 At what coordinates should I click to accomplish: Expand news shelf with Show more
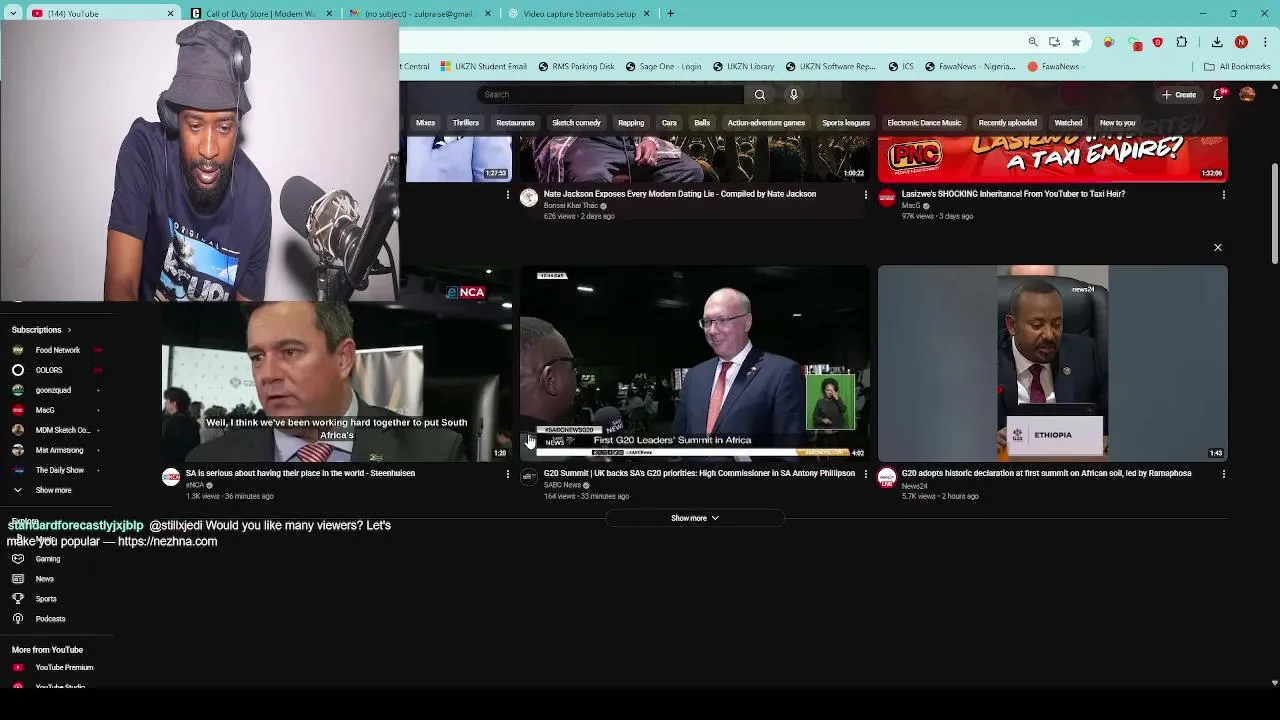[x=695, y=518]
